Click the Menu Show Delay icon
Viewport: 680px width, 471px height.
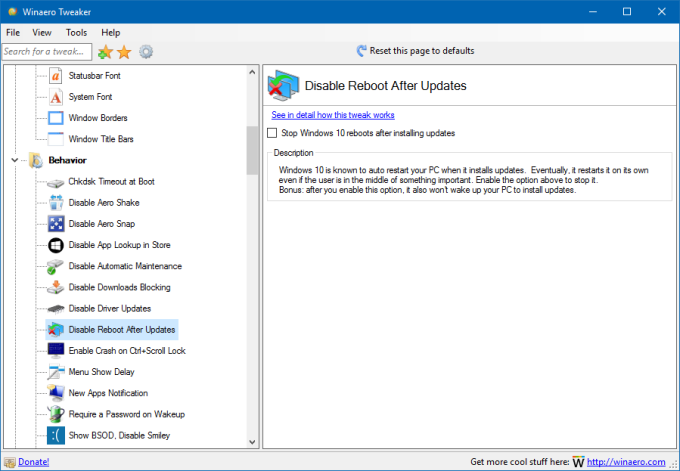pyautogui.click(x=56, y=372)
